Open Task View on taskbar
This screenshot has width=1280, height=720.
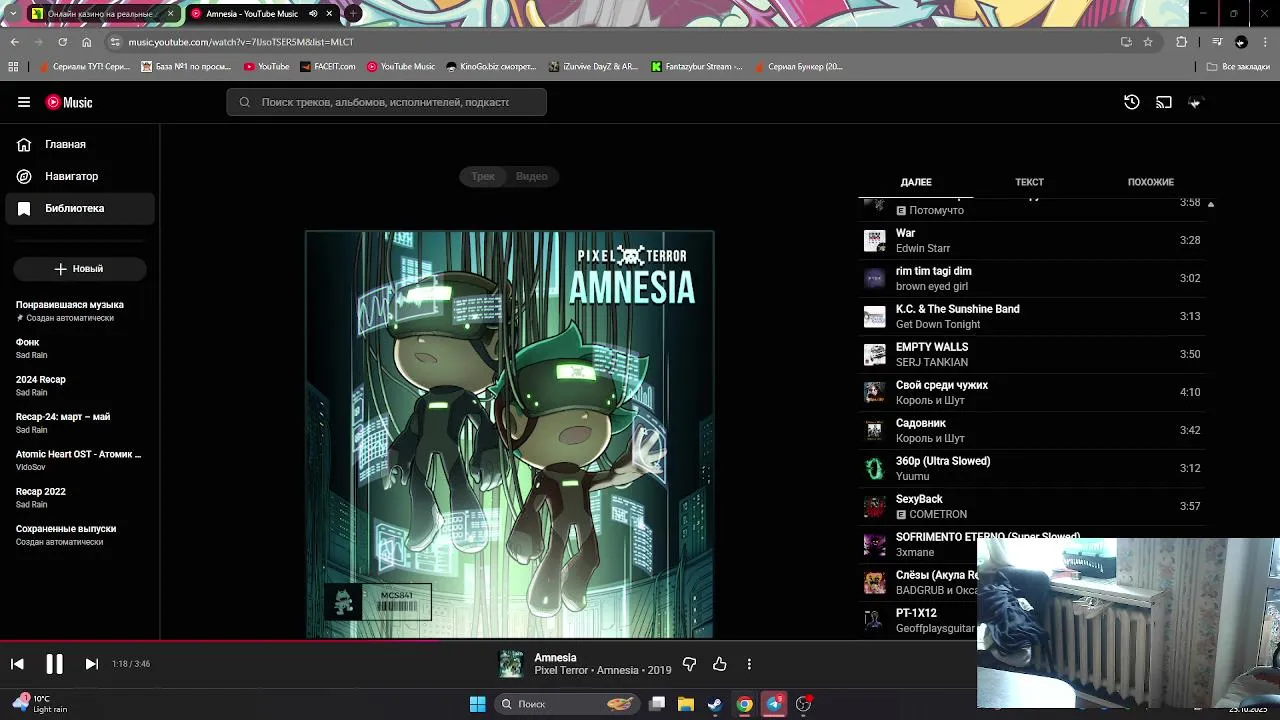[657, 704]
